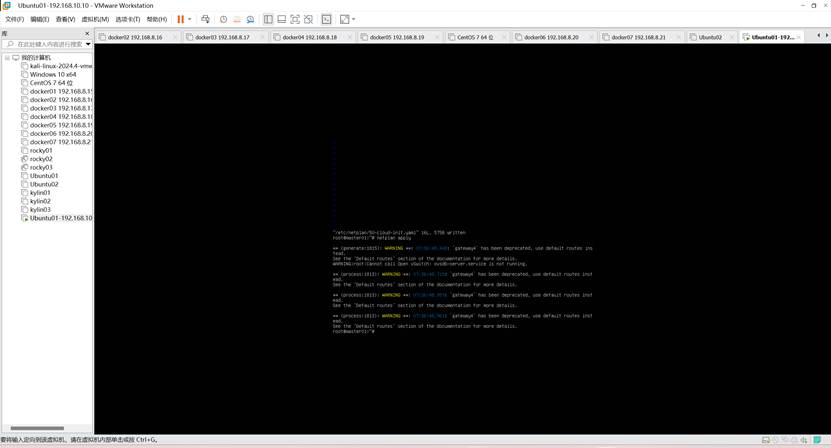Screen dimensions: 831x448
Task: Open the stretch display dropdown arrow
Action: 353,19
